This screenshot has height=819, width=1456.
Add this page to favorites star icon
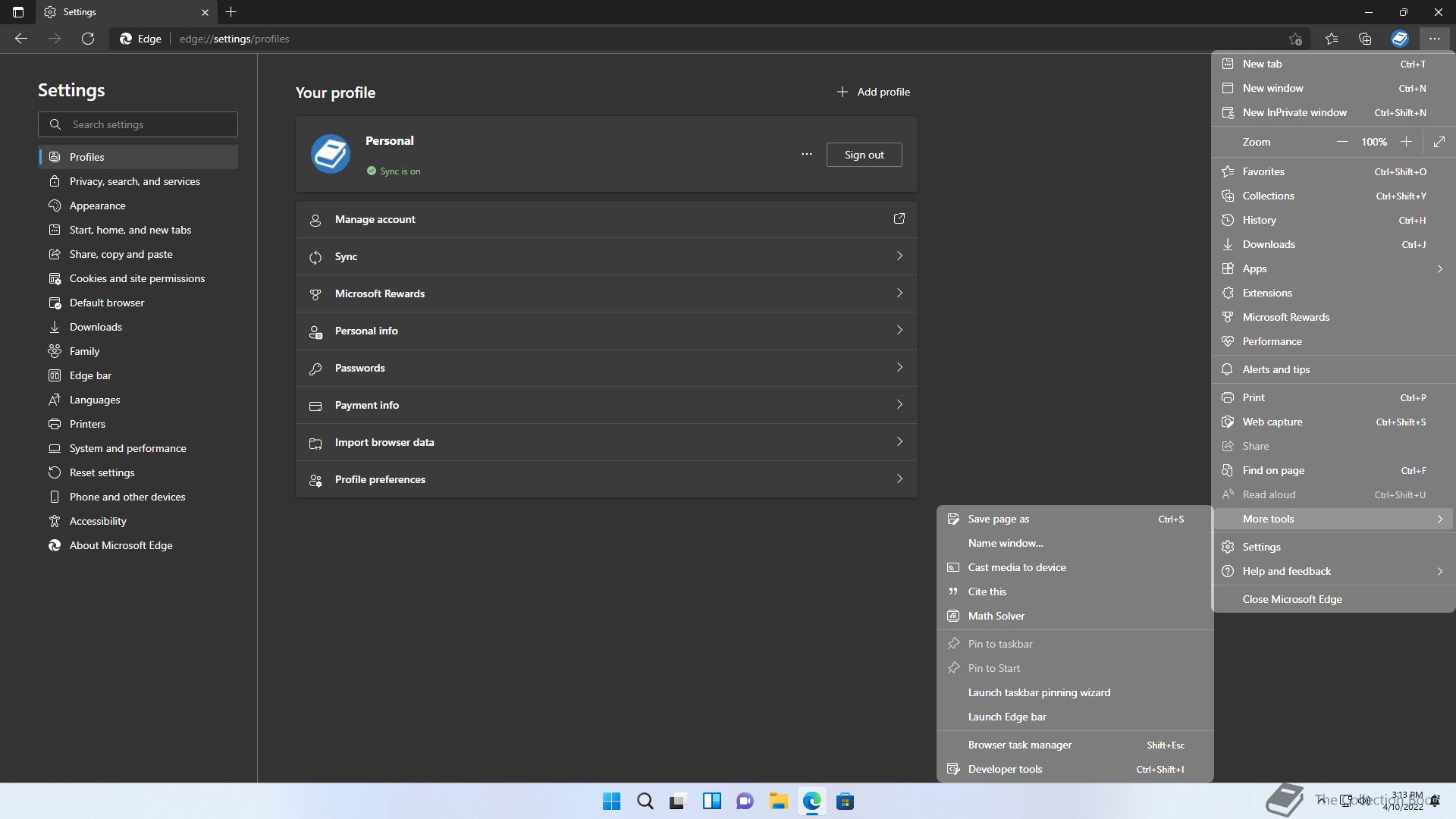1295,39
